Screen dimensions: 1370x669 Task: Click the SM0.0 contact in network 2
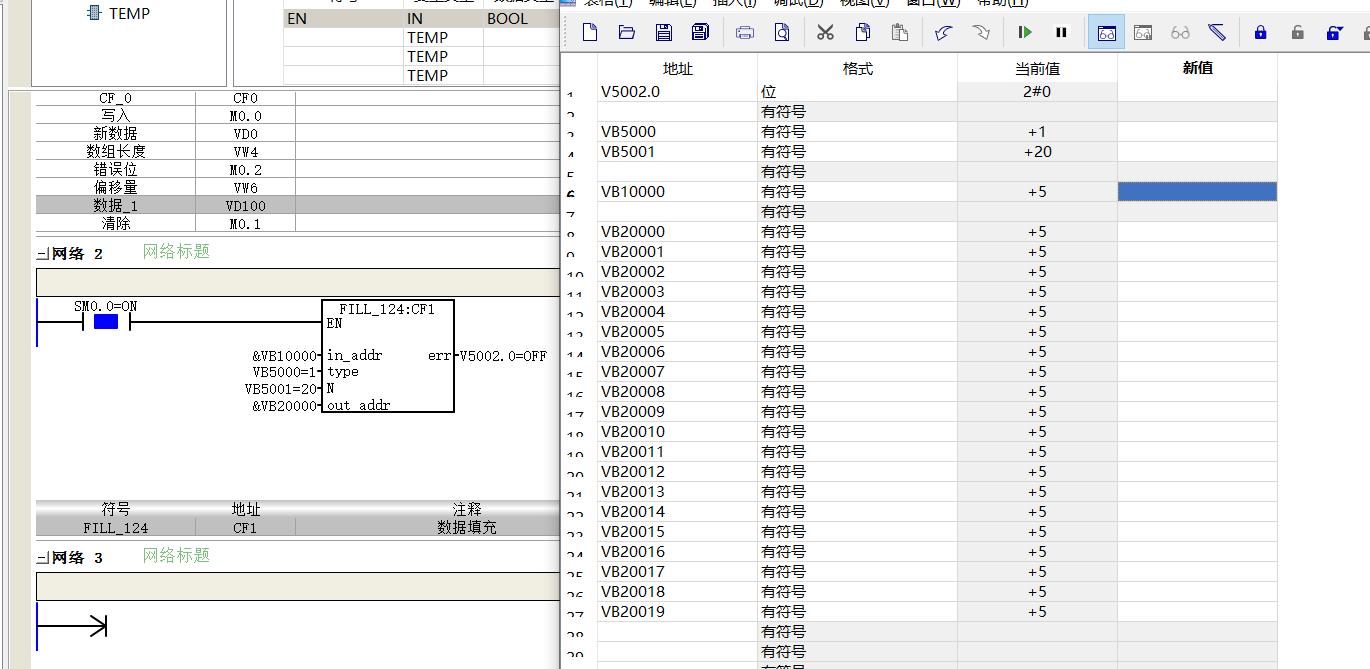(x=105, y=321)
